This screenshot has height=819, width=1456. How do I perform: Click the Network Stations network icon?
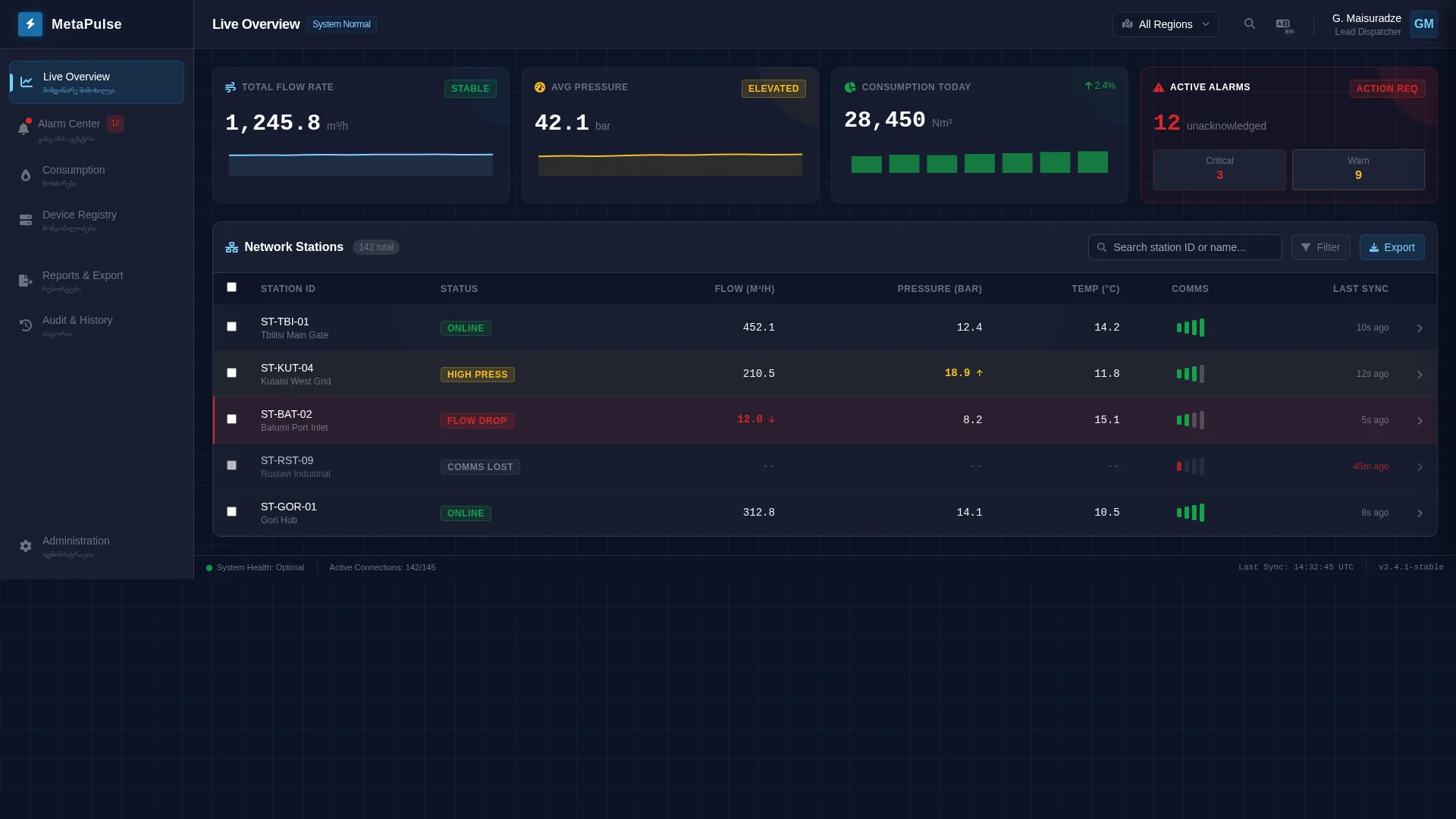pyautogui.click(x=232, y=247)
